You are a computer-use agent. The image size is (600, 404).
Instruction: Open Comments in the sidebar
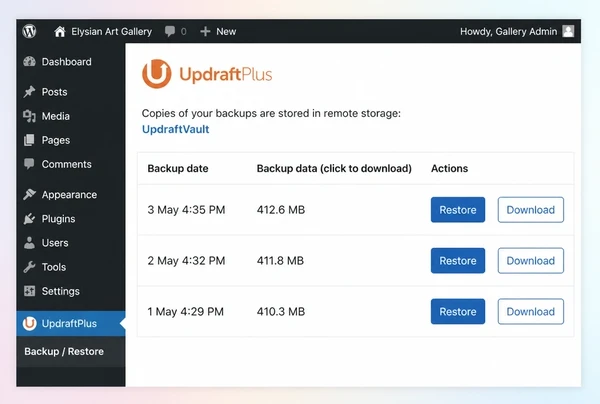67,164
